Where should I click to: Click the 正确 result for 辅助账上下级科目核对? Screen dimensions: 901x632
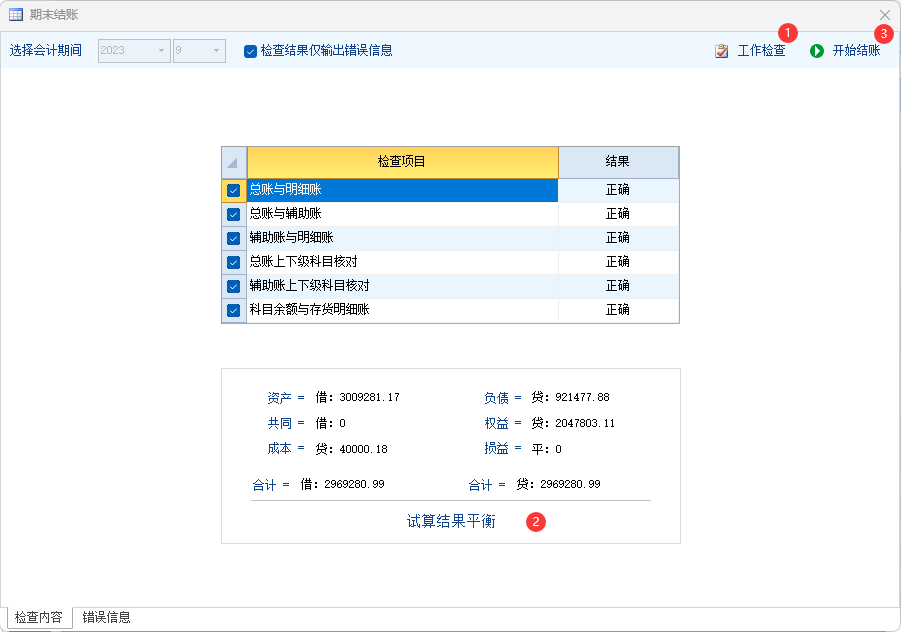coord(618,286)
